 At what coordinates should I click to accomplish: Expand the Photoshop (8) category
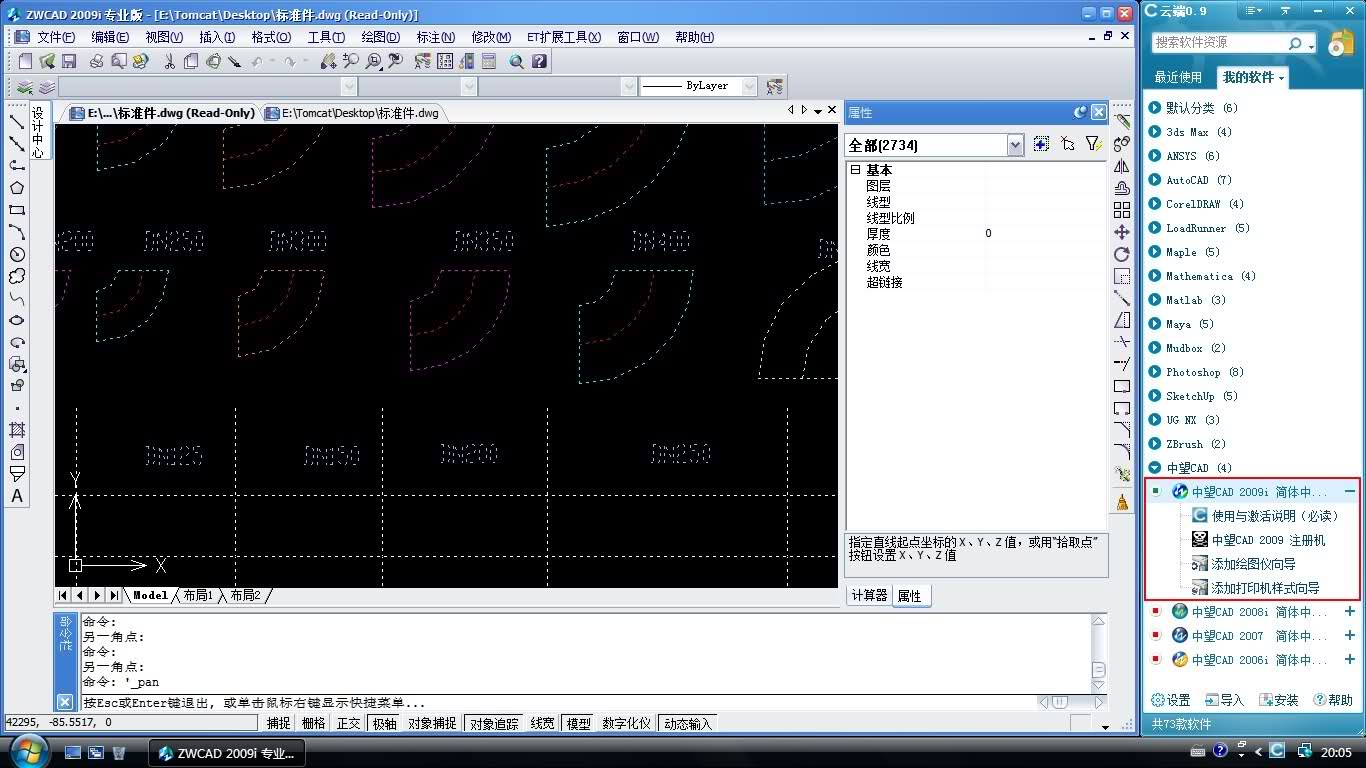(x=1155, y=372)
